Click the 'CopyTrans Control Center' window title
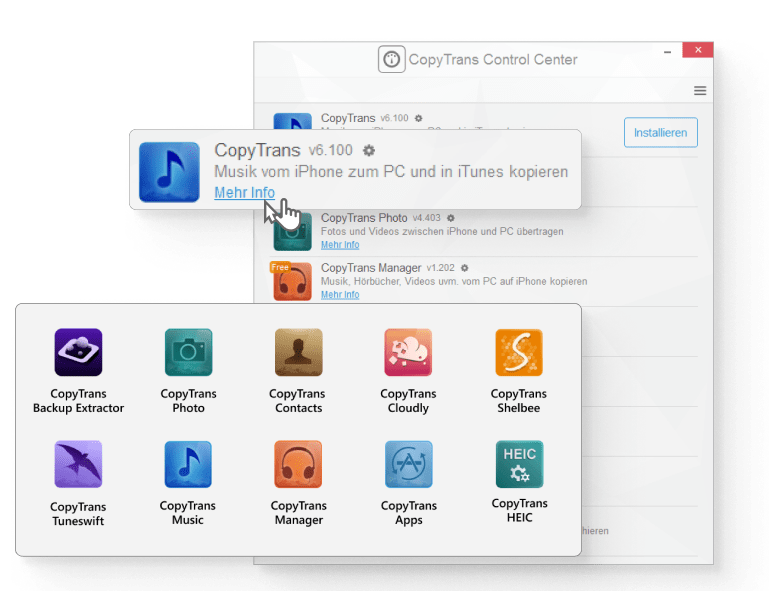Viewport: 769px width, 591px height. click(493, 60)
